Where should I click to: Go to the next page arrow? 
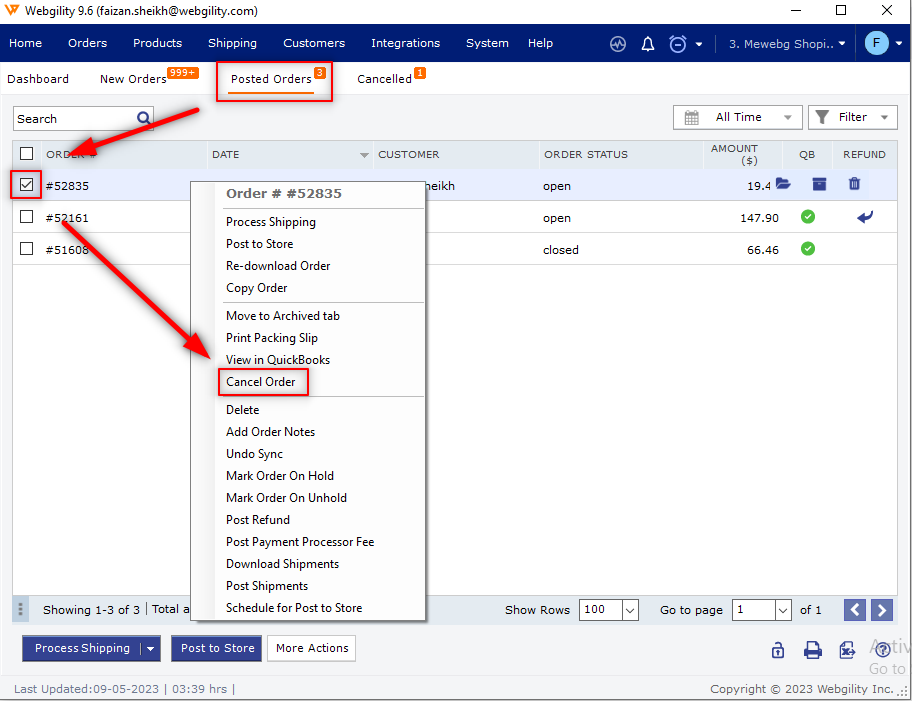[882, 610]
